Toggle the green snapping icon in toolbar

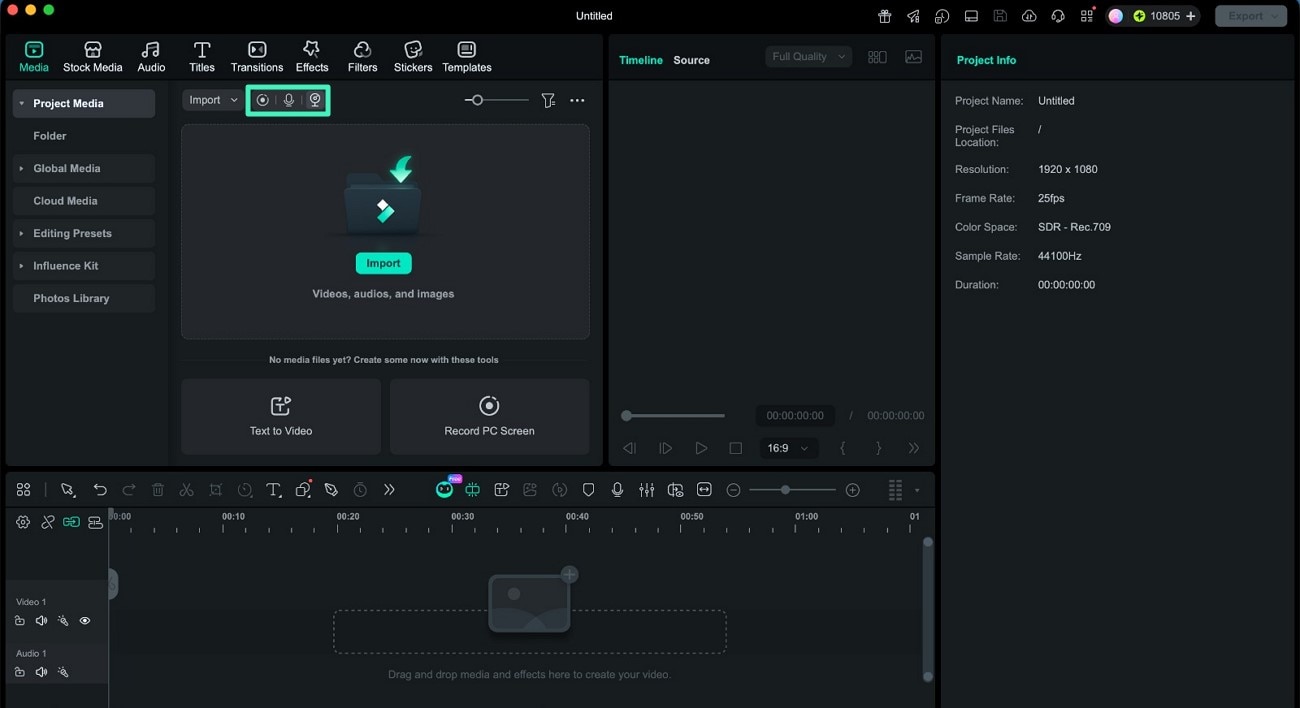(473, 490)
